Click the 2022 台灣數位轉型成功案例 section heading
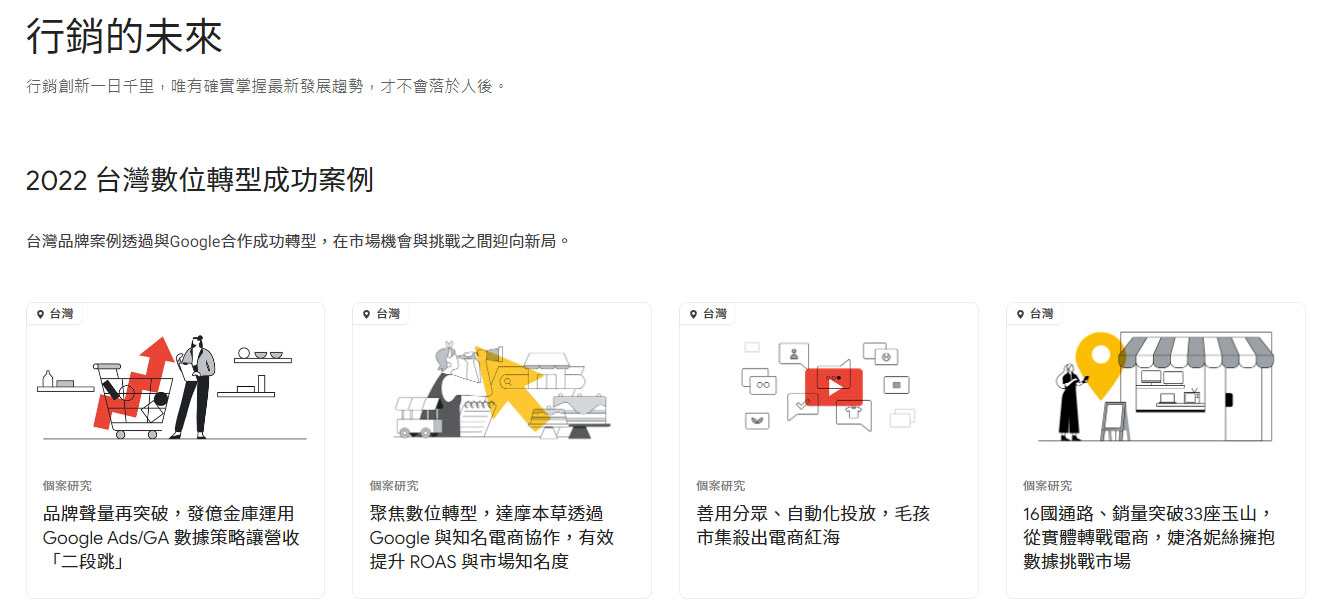The image size is (1334, 611). pos(199,180)
